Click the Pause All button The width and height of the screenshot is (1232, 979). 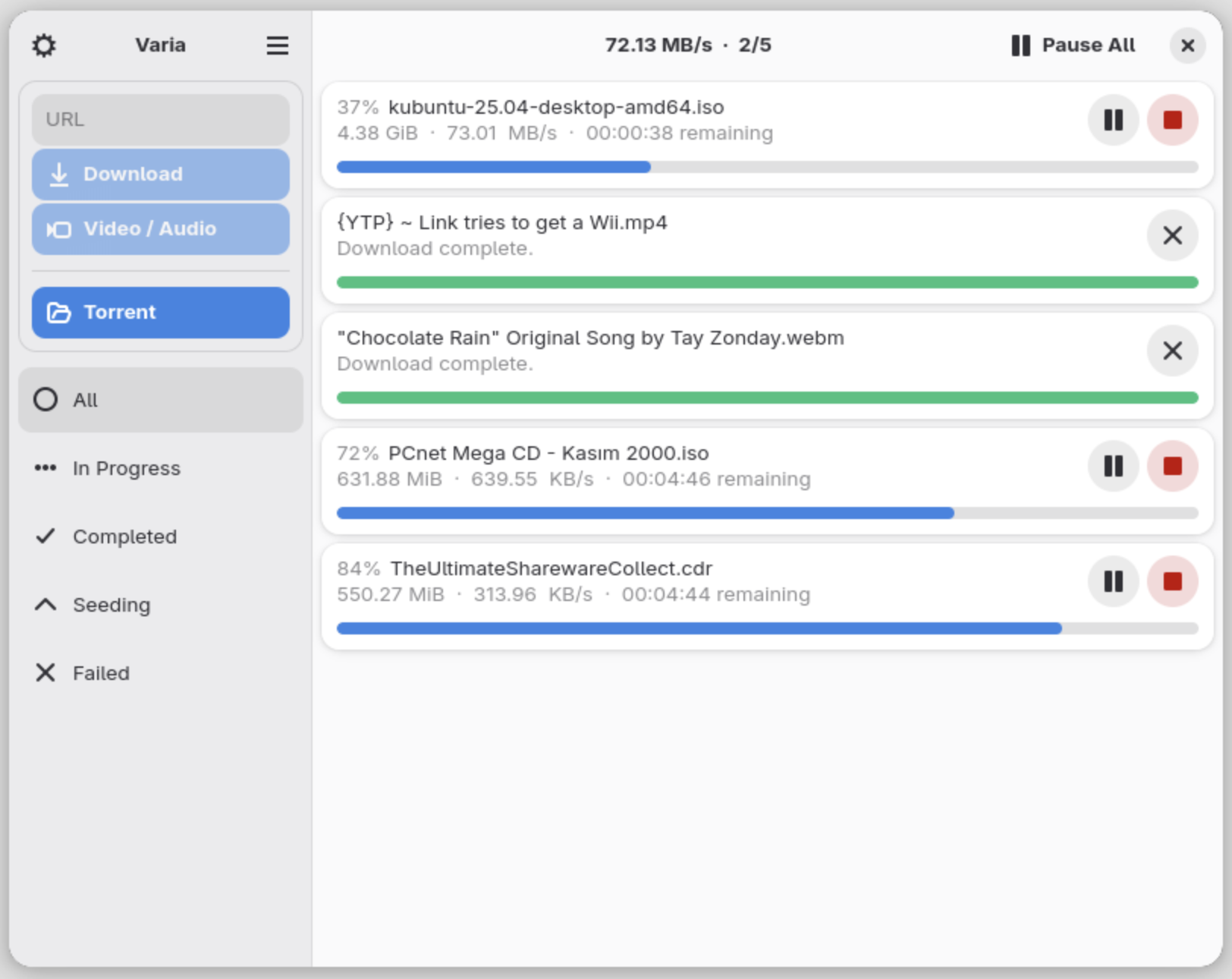click(x=1073, y=46)
